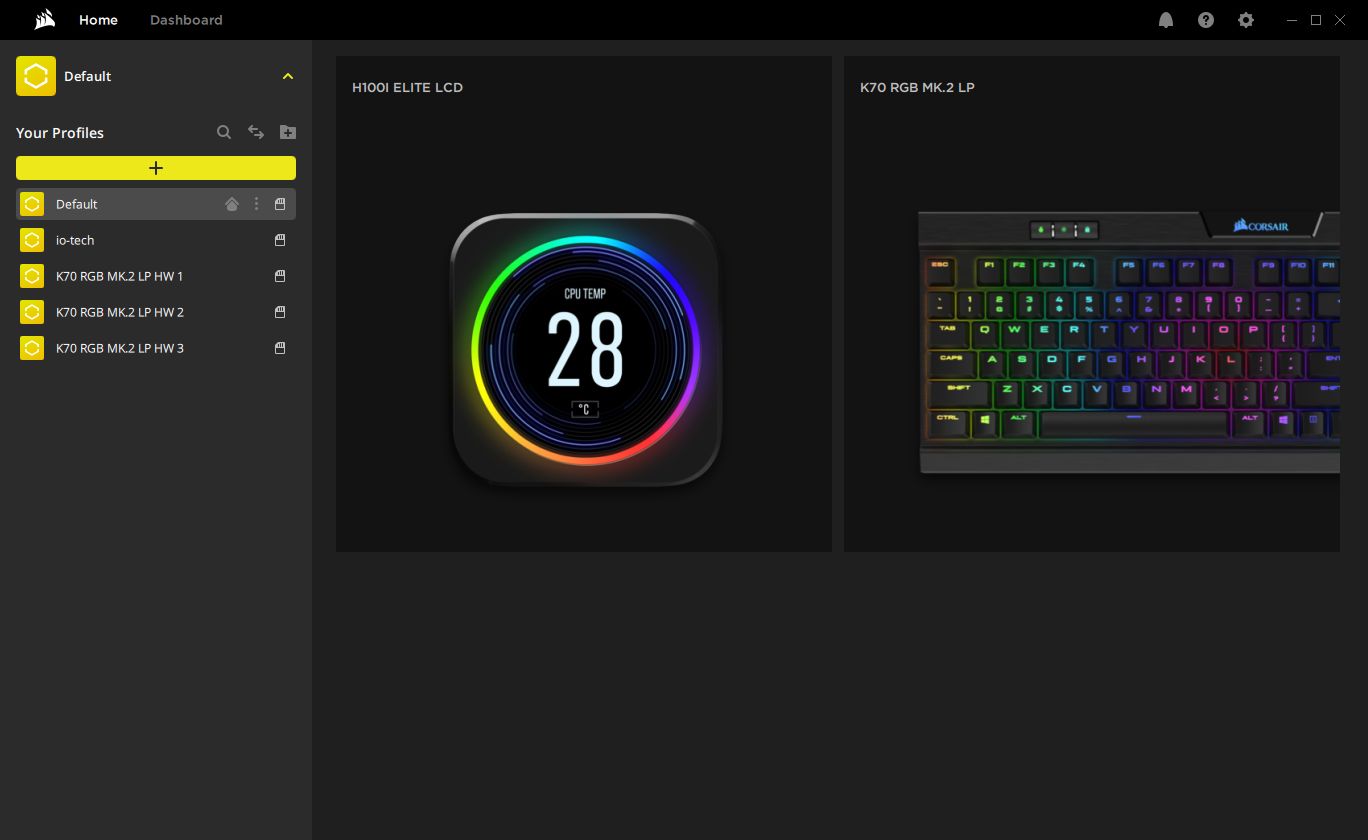
Task: Open the K70 RGB MK.2 LP keyboard image
Action: pos(1129,342)
